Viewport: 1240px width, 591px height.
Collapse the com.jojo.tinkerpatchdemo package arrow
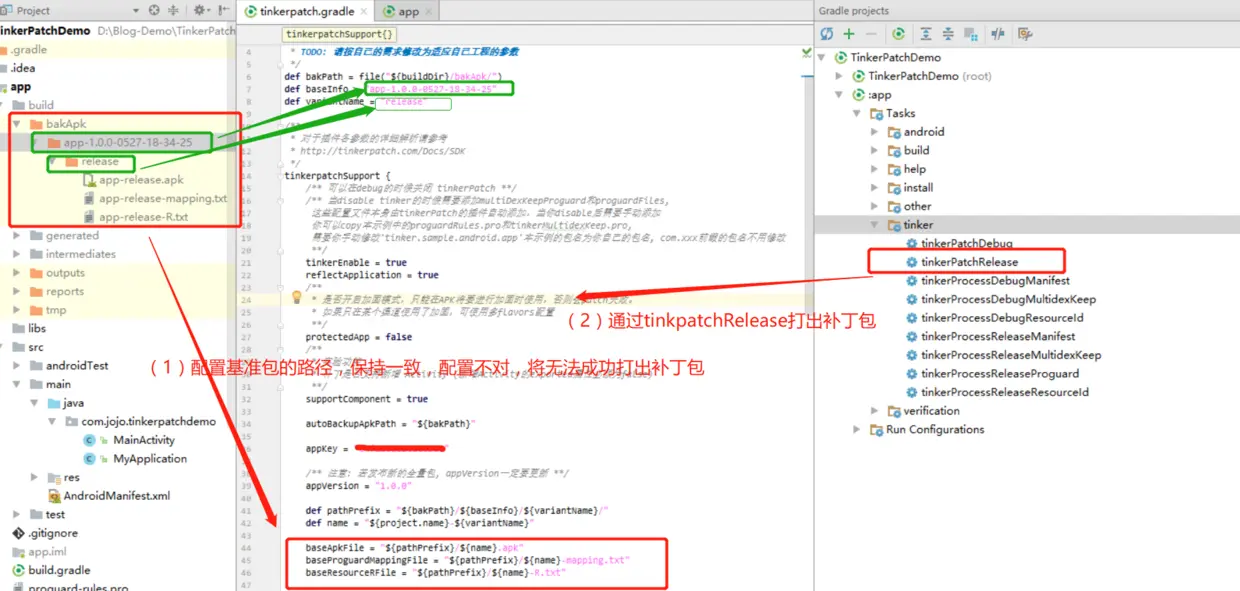[54, 422]
